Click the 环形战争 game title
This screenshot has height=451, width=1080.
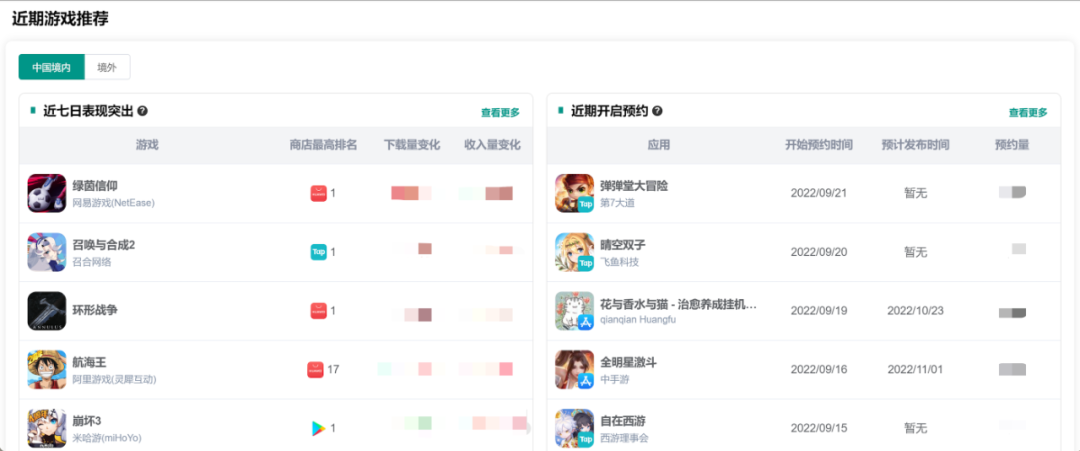pyautogui.click(x=95, y=310)
